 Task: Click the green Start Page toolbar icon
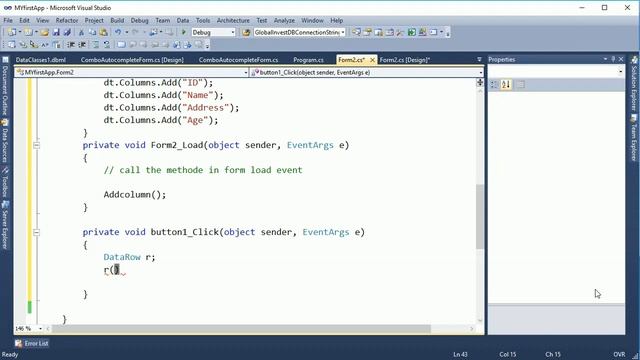tap(411, 32)
